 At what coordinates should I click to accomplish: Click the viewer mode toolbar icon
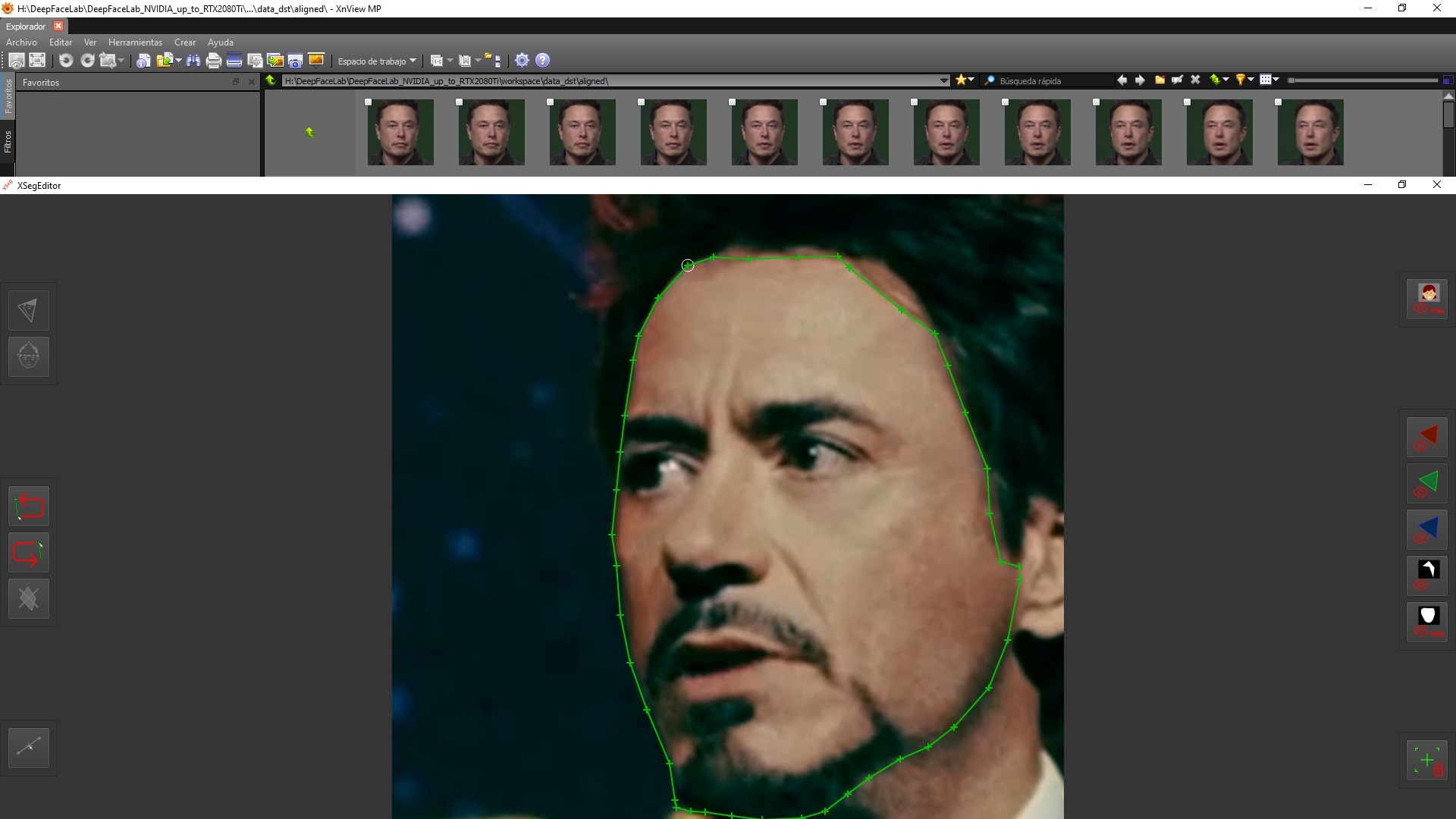[x=17, y=61]
